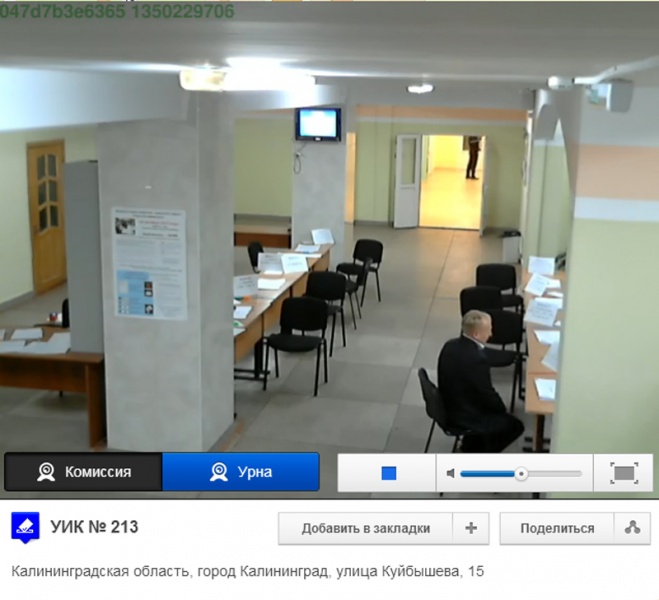
Task: Select the УИК № 213 title
Action: (x=93, y=527)
